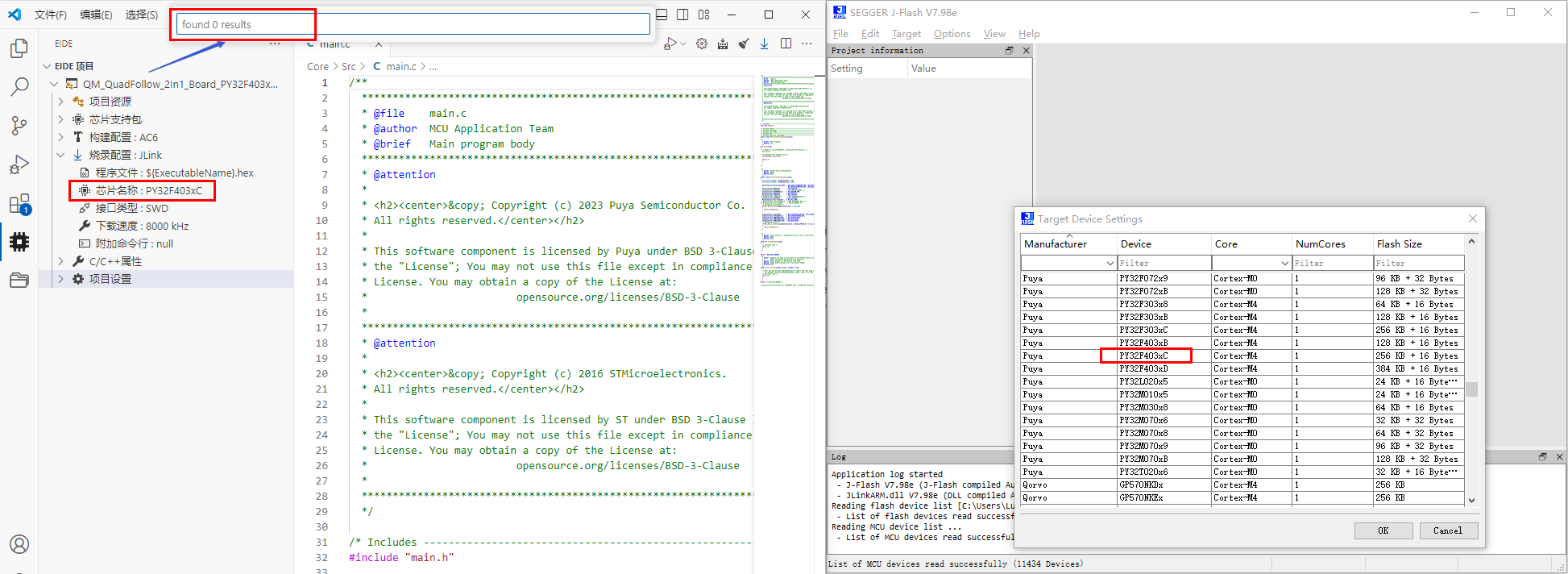Open the Search view icon
Screen dimensions: 1568x574
coord(19,87)
